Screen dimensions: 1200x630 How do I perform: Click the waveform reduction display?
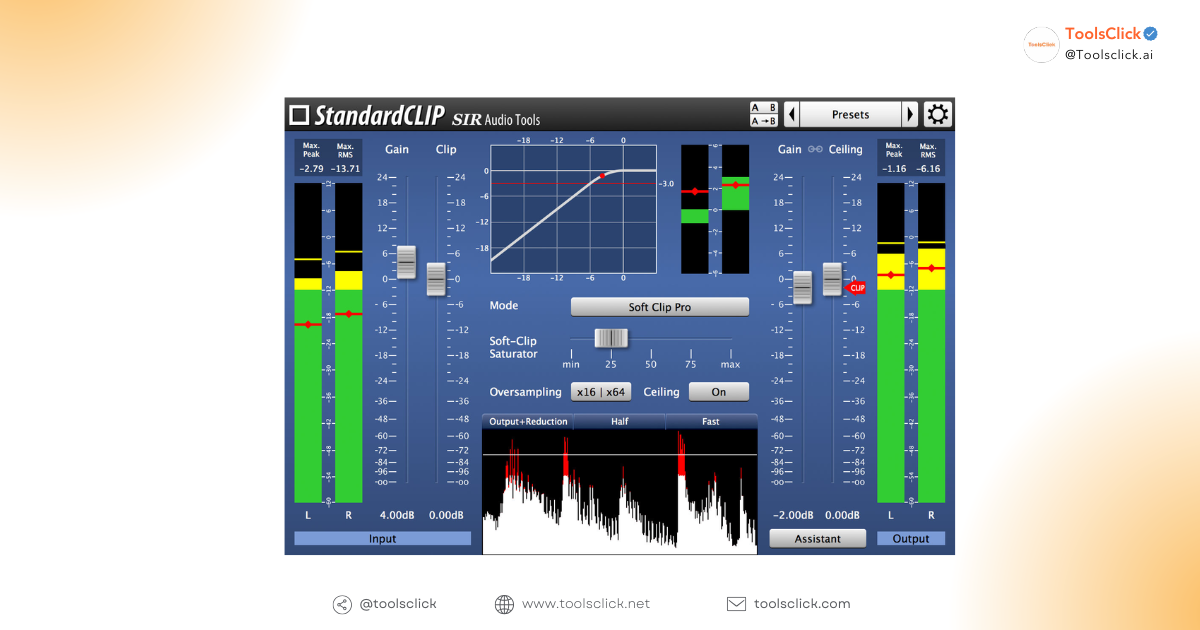(x=620, y=490)
